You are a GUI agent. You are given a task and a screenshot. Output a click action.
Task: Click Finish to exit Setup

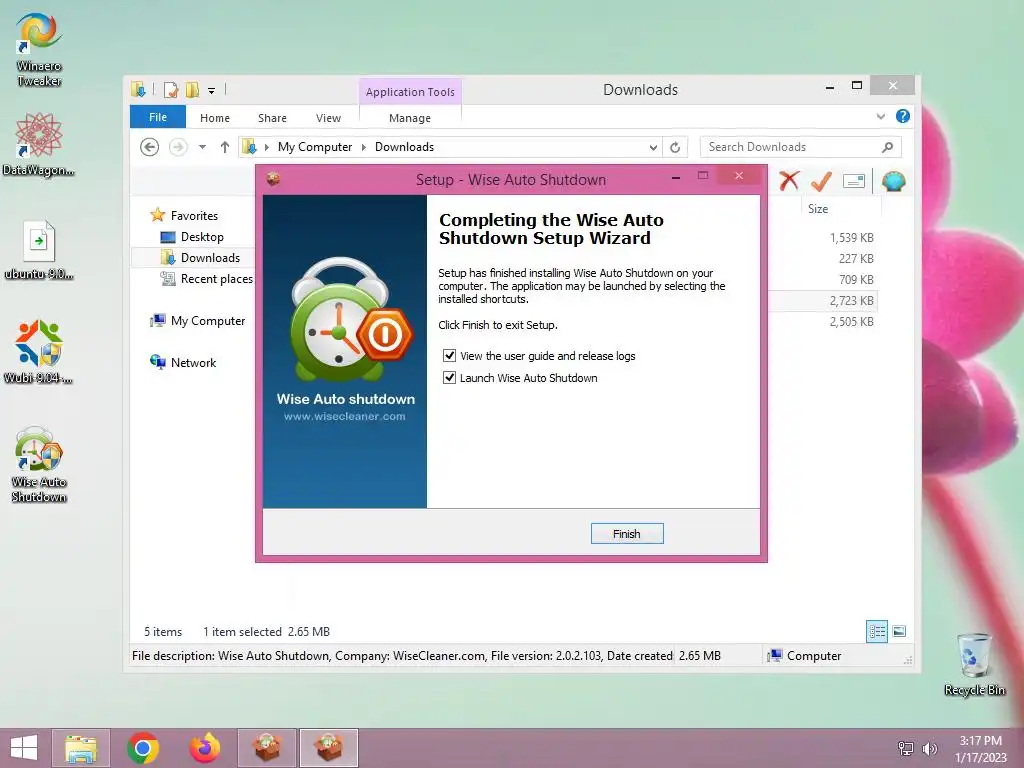627,534
